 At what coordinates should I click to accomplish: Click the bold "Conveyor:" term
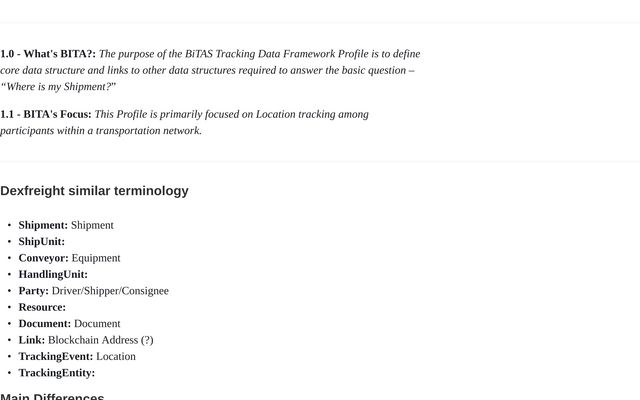pos(43,258)
